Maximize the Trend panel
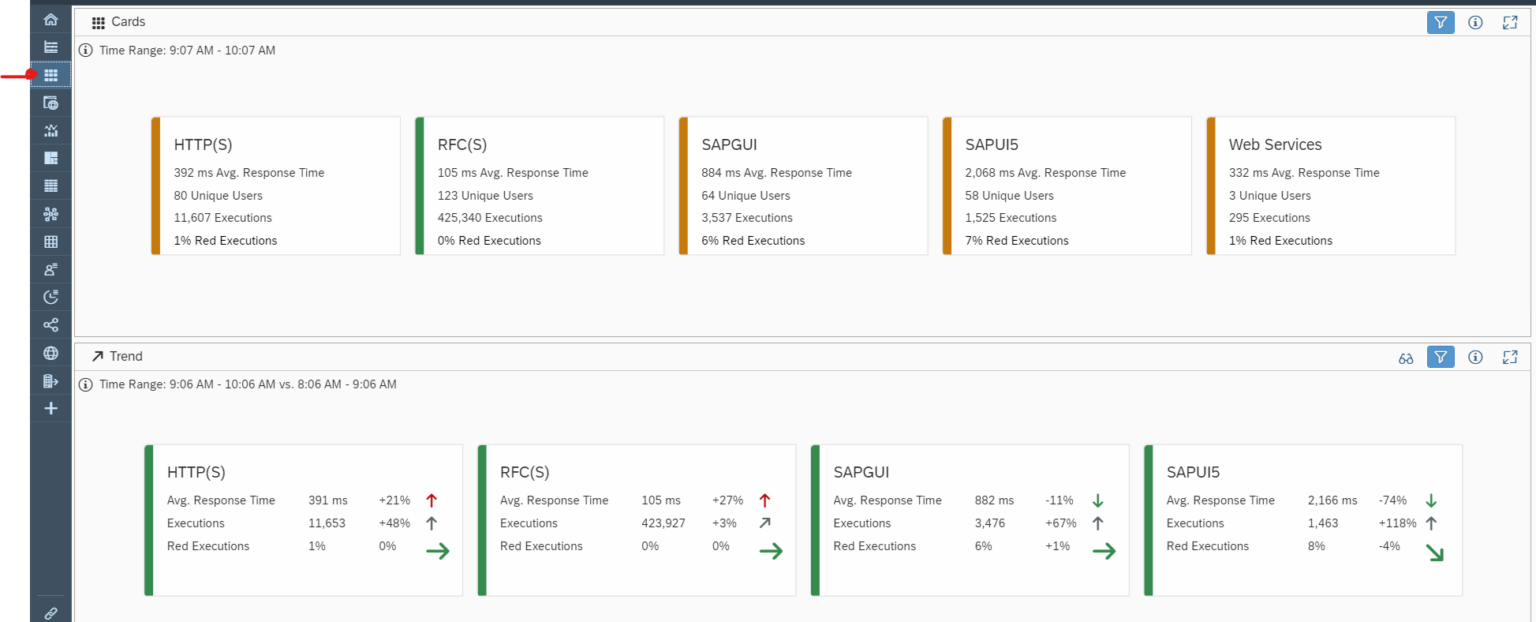The image size is (1536, 622). pyautogui.click(x=1510, y=356)
